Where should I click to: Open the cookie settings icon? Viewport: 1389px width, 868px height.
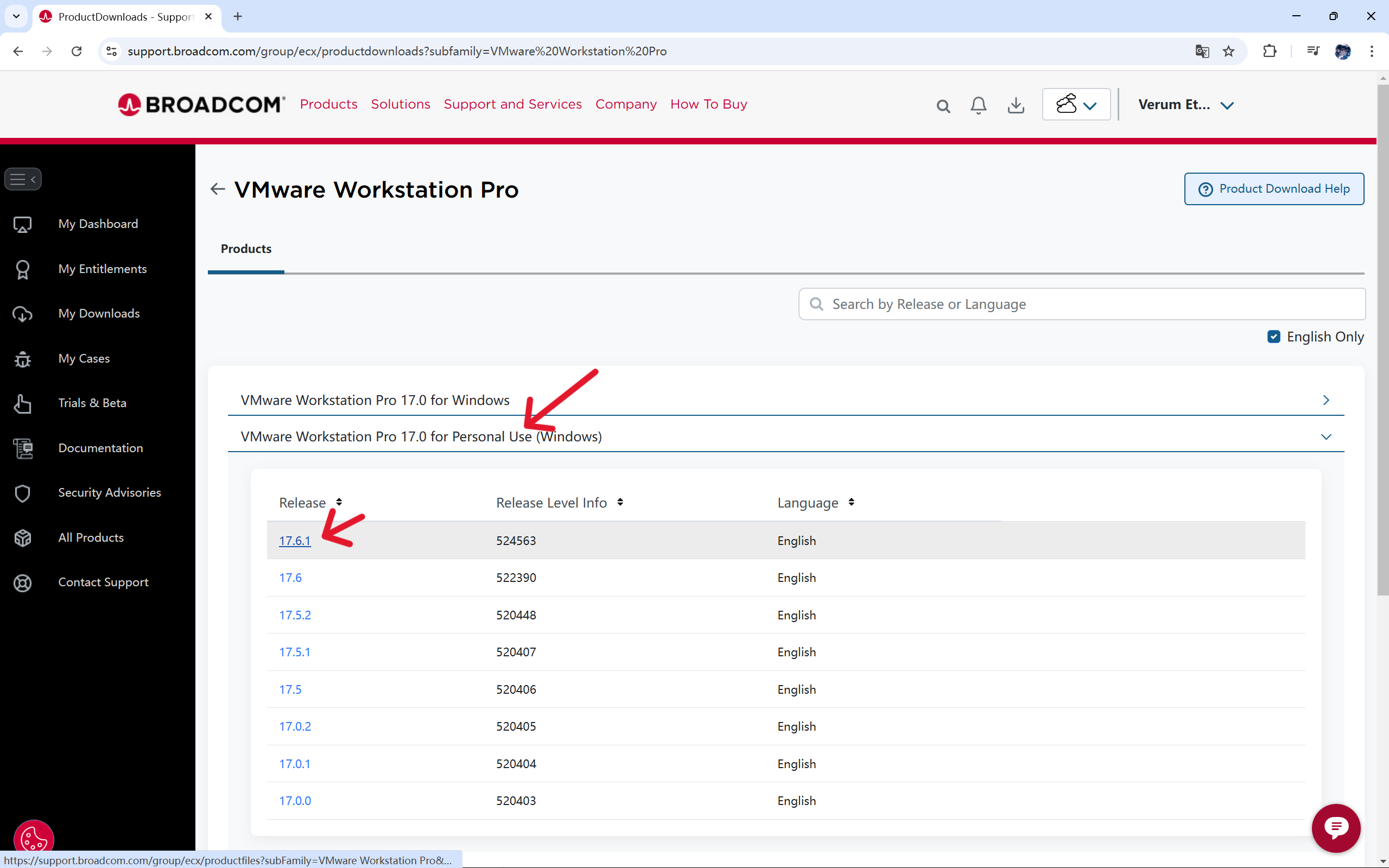pyautogui.click(x=34, y=839)
